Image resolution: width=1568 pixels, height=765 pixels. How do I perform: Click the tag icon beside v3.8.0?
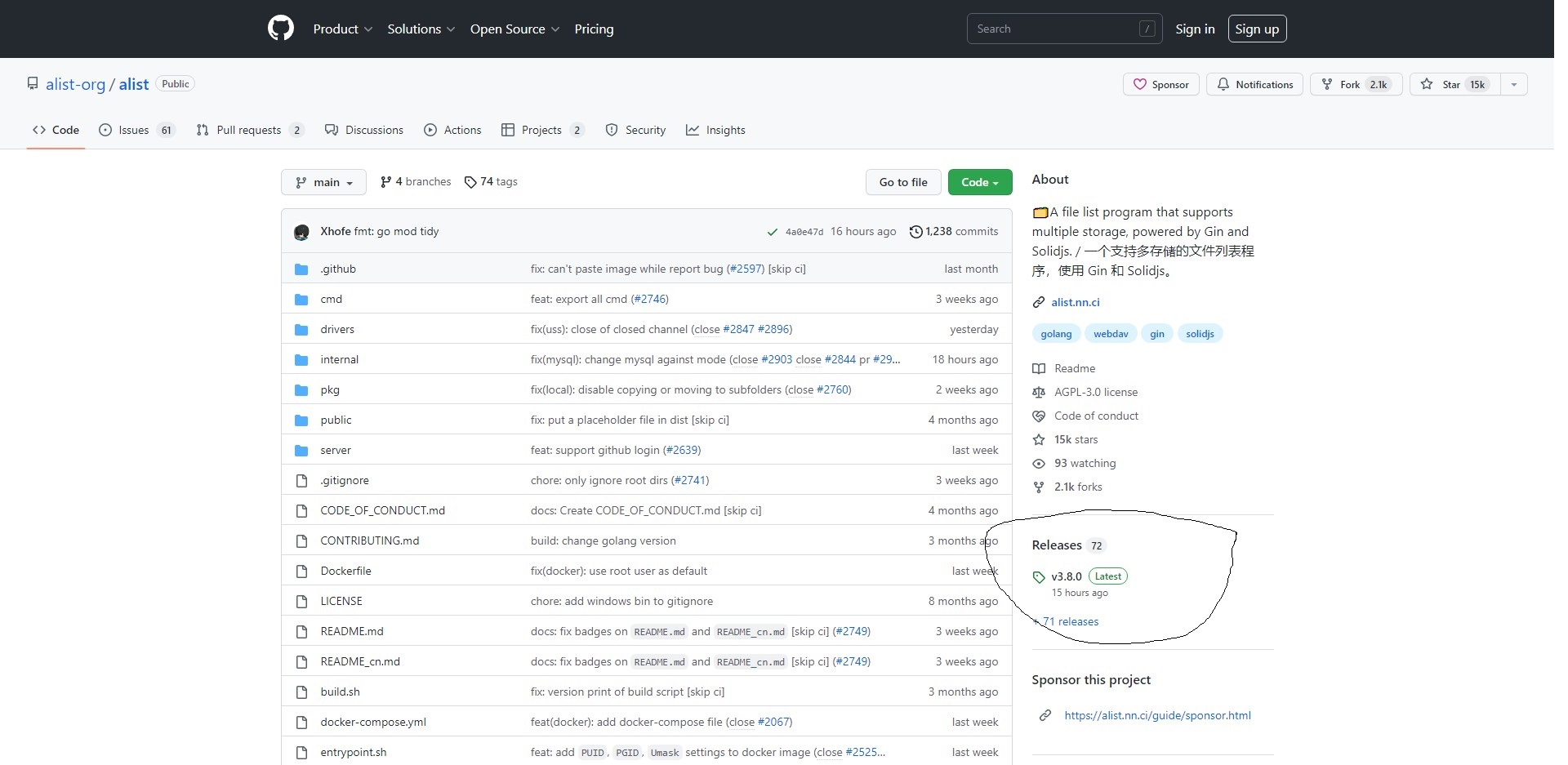[x=1039, y=577]
